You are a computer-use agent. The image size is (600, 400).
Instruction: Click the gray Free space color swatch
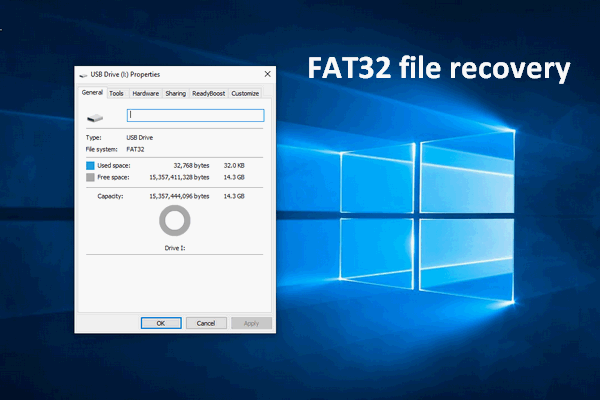[x=90, y=177]
